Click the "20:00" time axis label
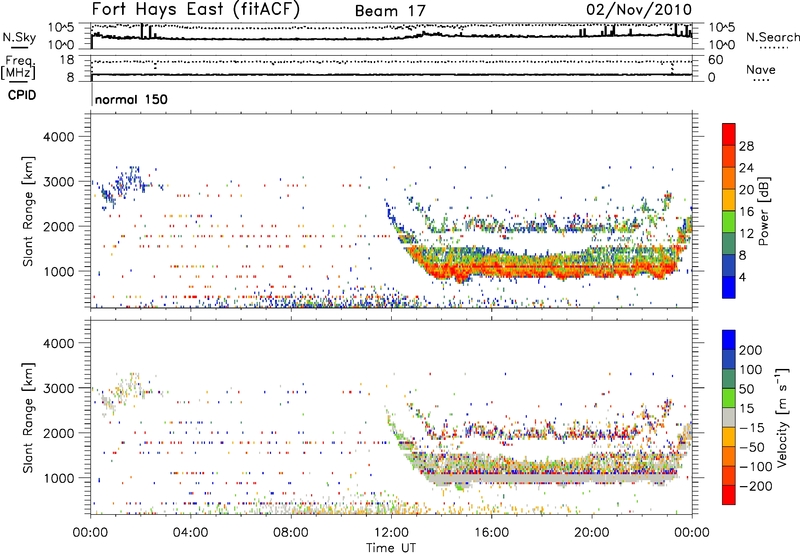This screenshot has width=800, height=554. point(591,533)
